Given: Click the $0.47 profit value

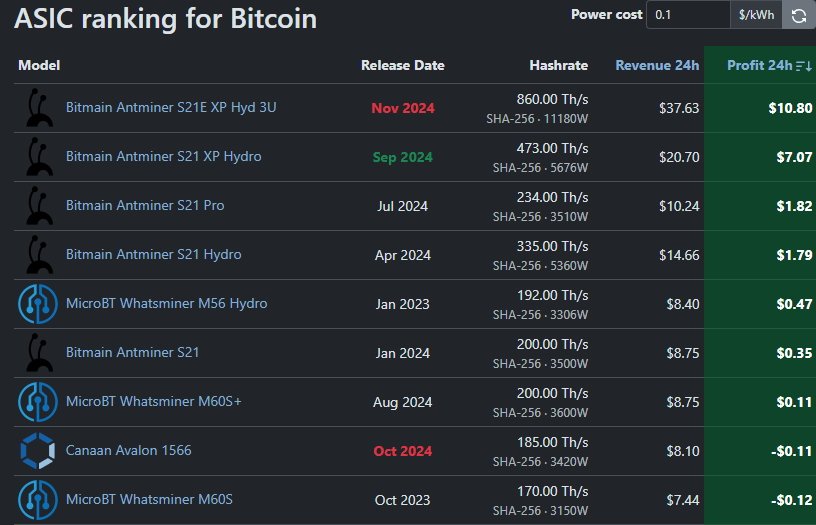Looking at the screenshot, I should pyautogui.click(x=794, y=304).
